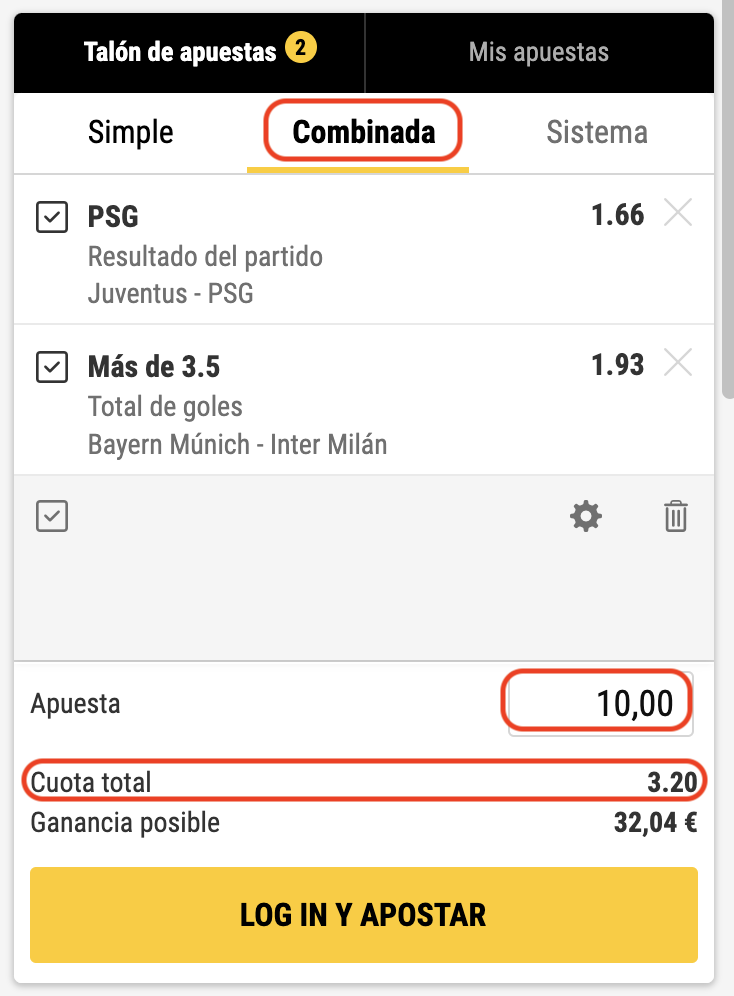Delete all bets with trash icon
Image resolution: width=734 pixels, height=996 pixels.
pos(676,516)
